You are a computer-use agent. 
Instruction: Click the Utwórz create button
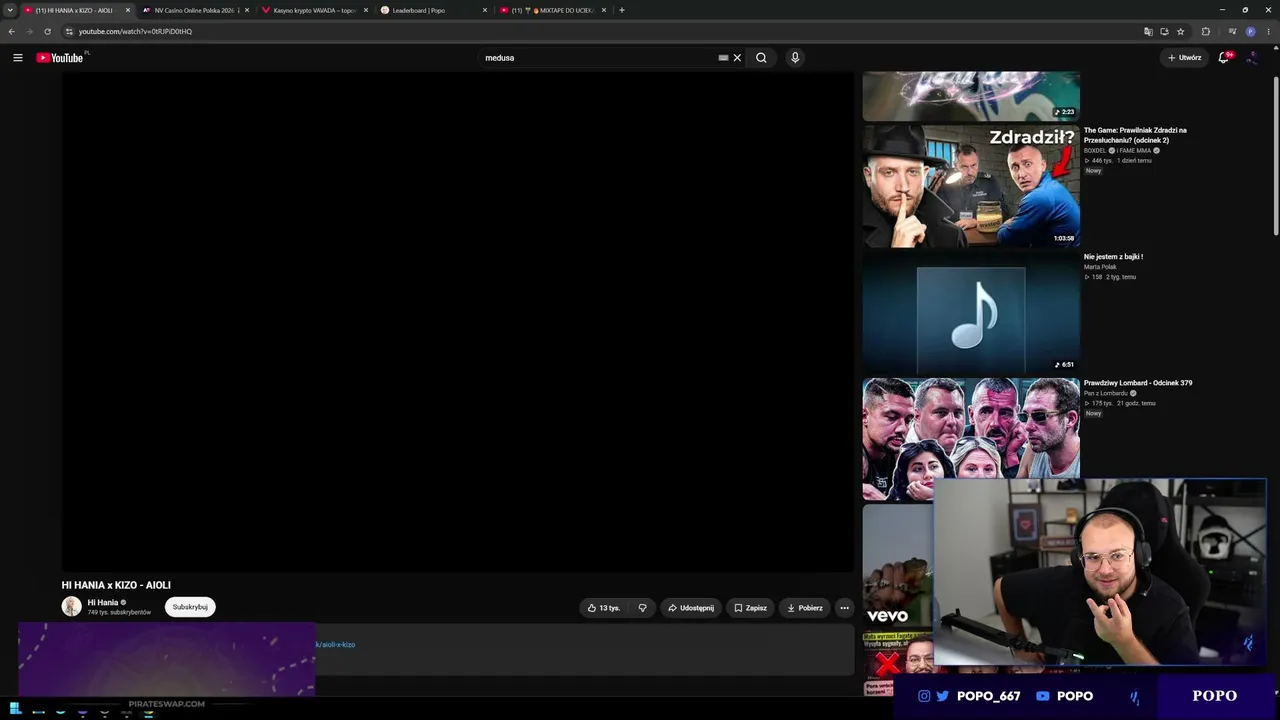coord(1184,58)
